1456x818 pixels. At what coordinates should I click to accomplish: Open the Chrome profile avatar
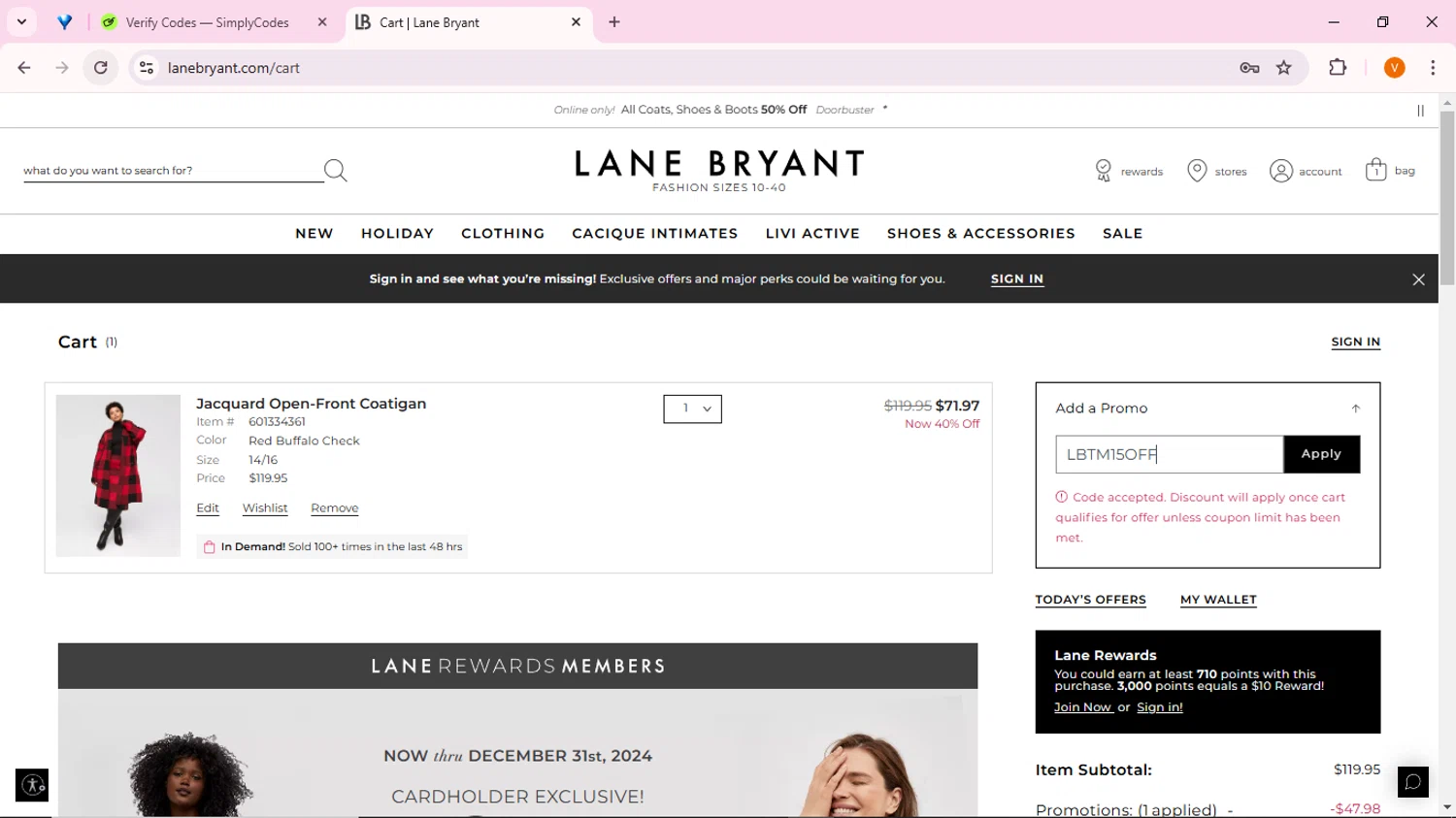pyautogui.click(x=1395, y=68)
